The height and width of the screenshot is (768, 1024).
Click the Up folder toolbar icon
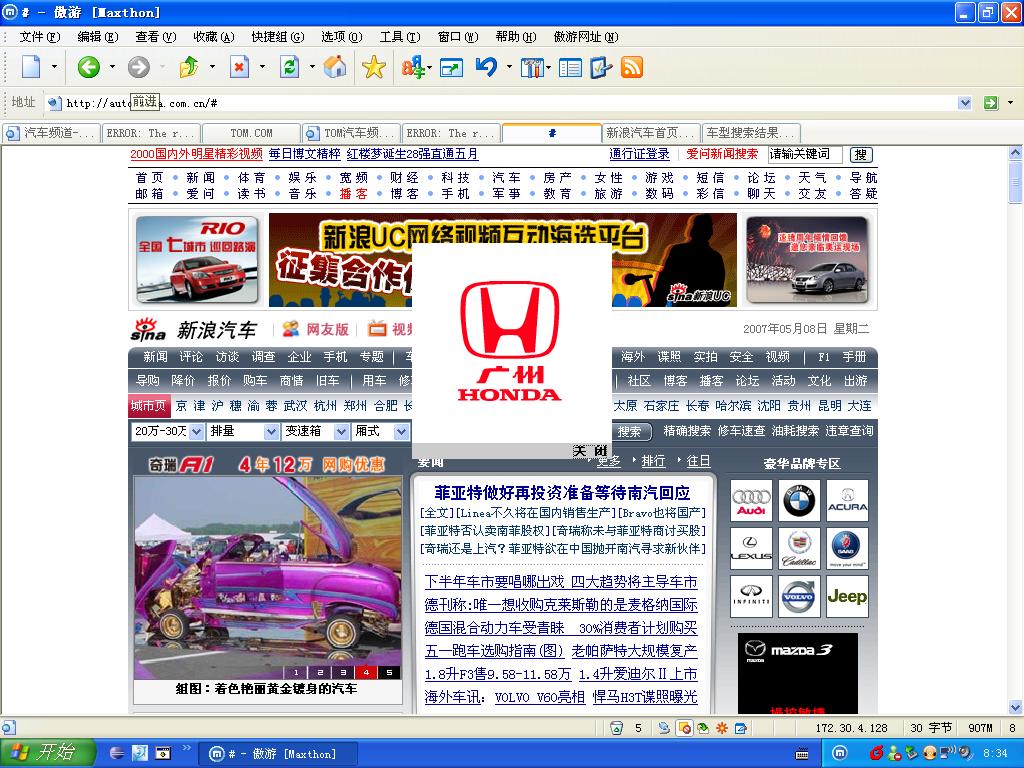click(189, 67)
